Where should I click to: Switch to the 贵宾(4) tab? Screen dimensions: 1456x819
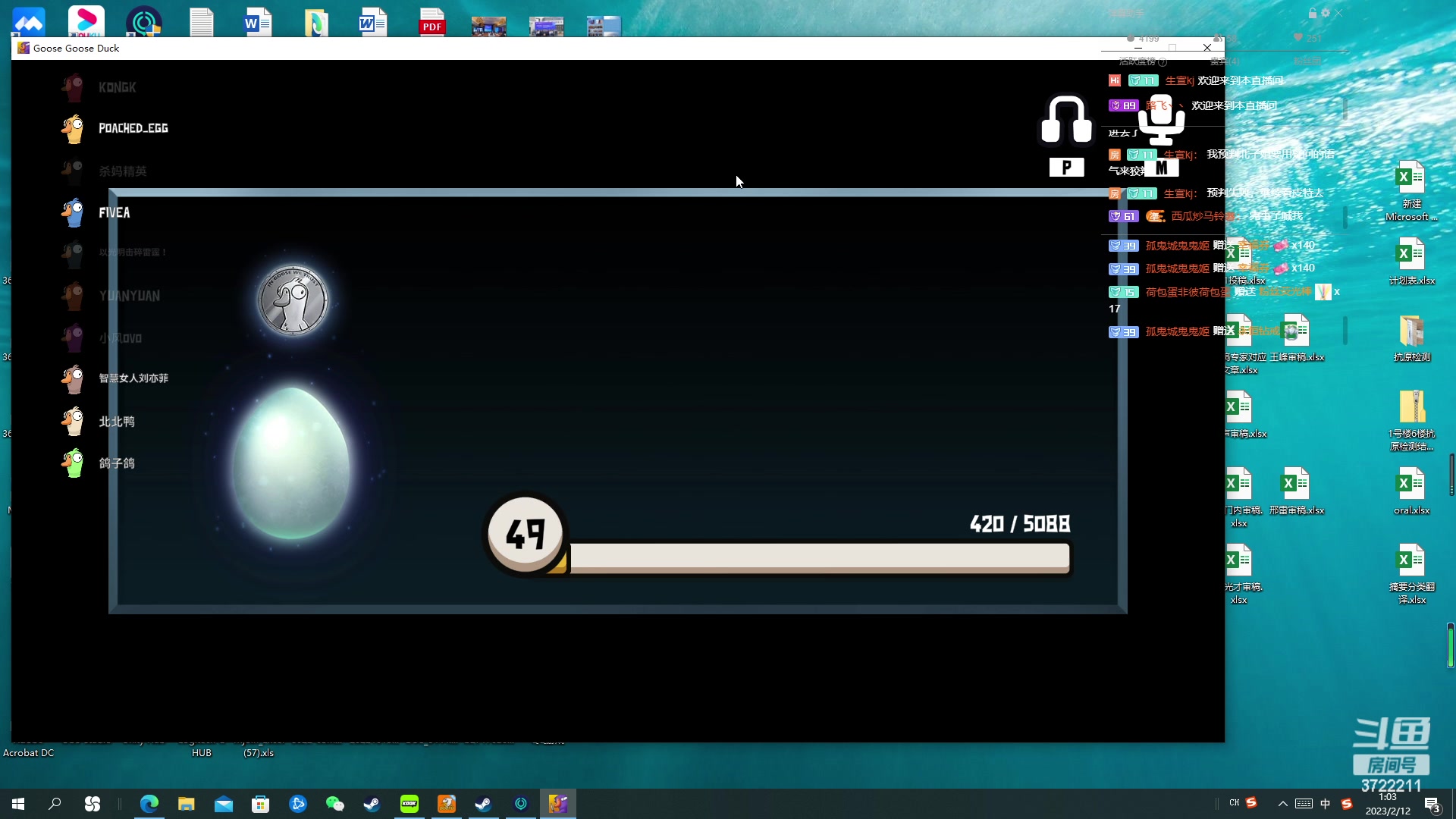point(1225,61)
